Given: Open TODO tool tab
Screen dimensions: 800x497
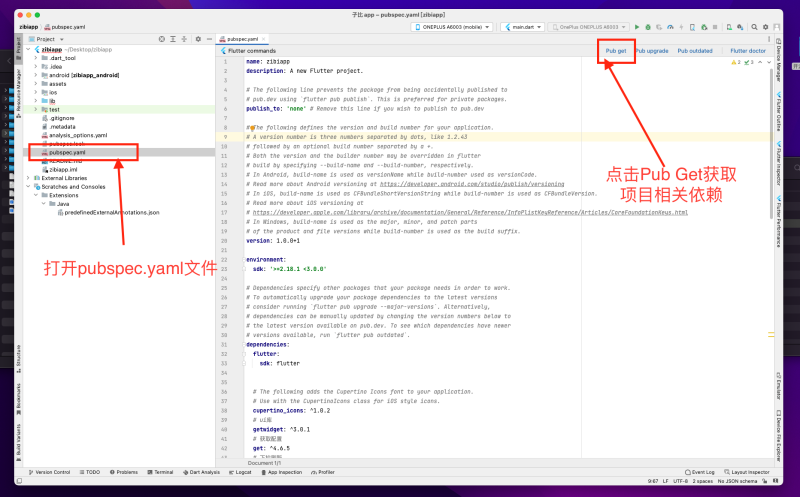Looking at the screenshot, I should [90, 473].
